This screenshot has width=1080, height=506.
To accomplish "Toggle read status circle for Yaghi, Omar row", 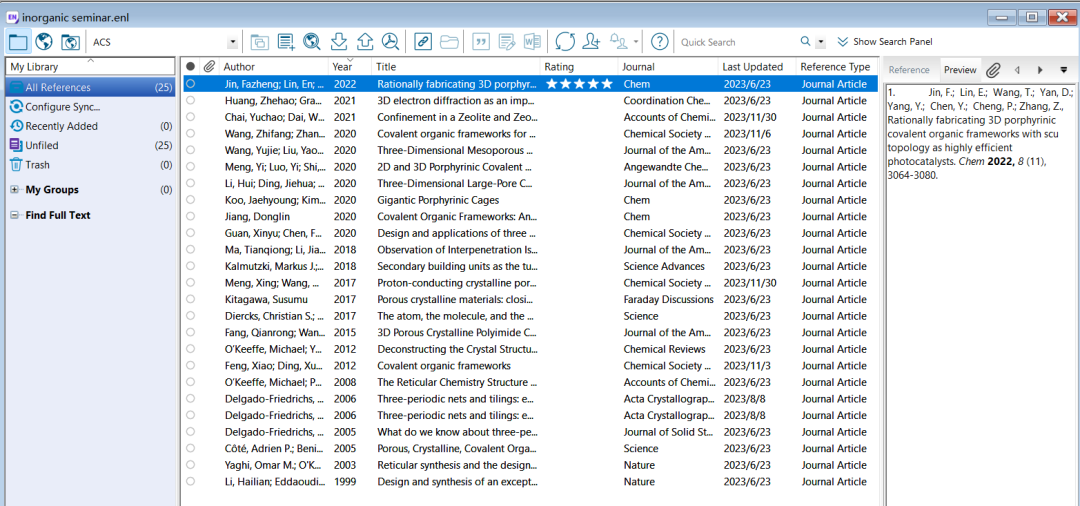I will coord(191,465).
